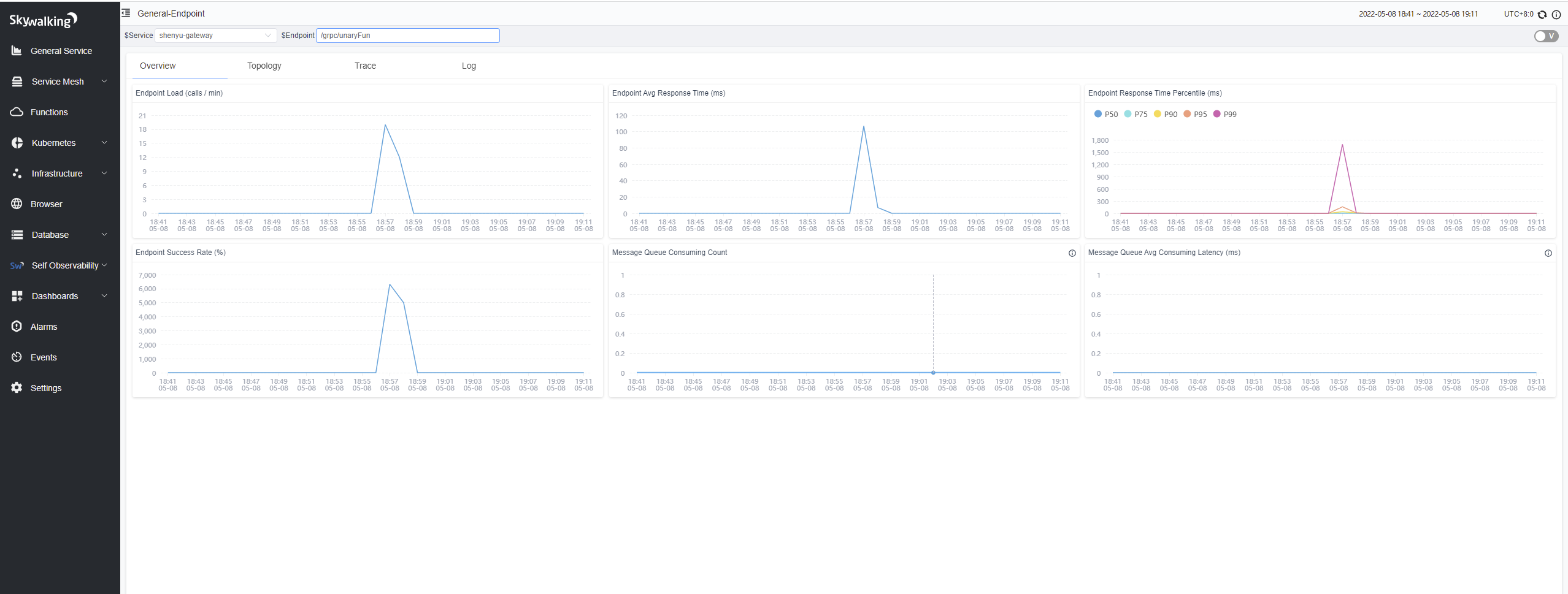
Task: Open Alarms via its shield icon
Action: click(17, 327)
